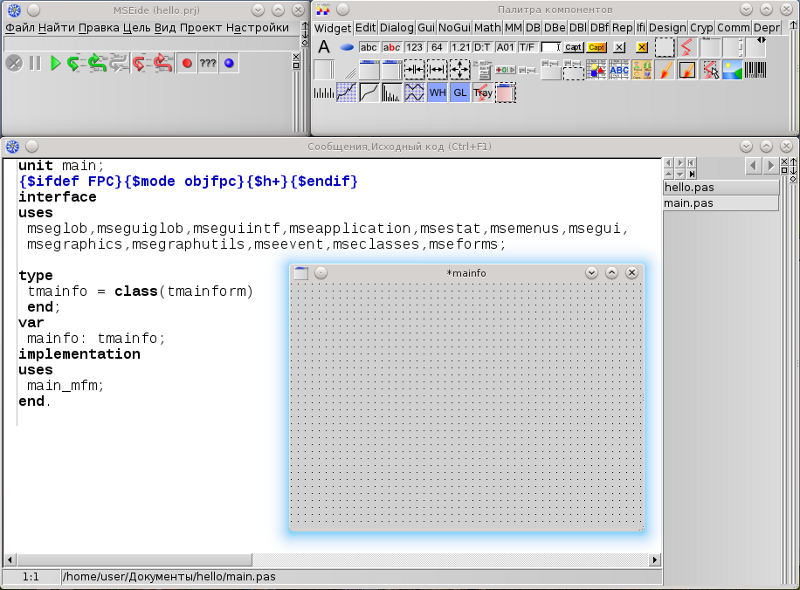The image size is (800, 590).
Task: Switch to the hello.pas source file
Action: [x=720, y=187]
